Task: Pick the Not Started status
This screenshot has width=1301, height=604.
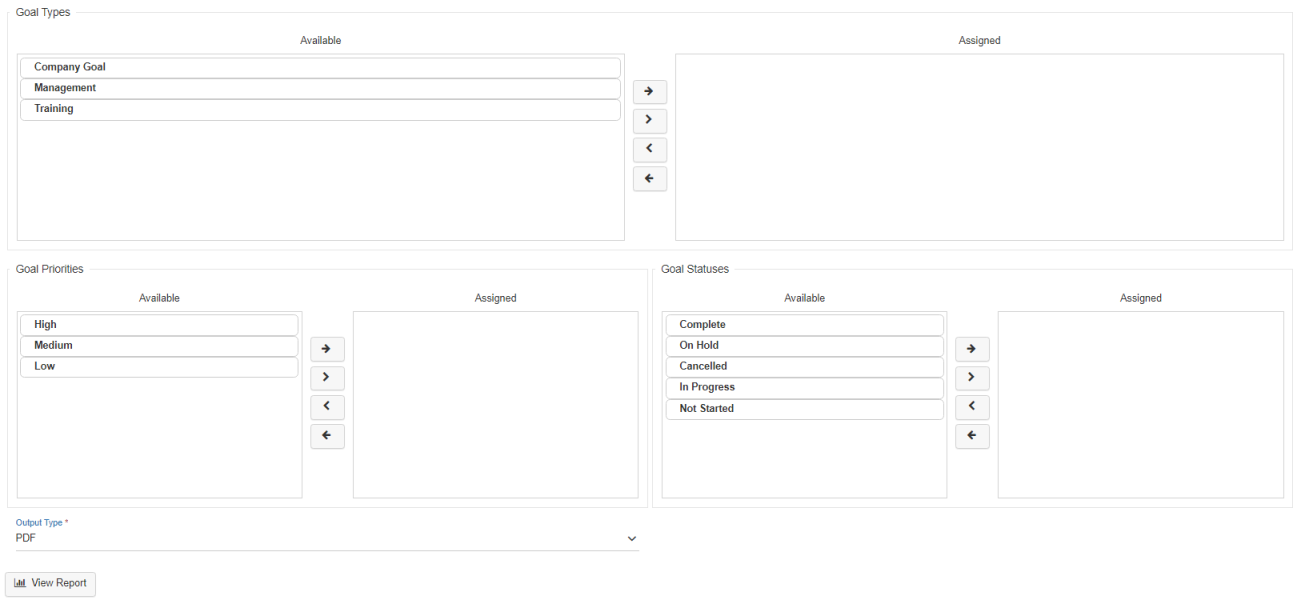Action: click(x=804, y=409)
